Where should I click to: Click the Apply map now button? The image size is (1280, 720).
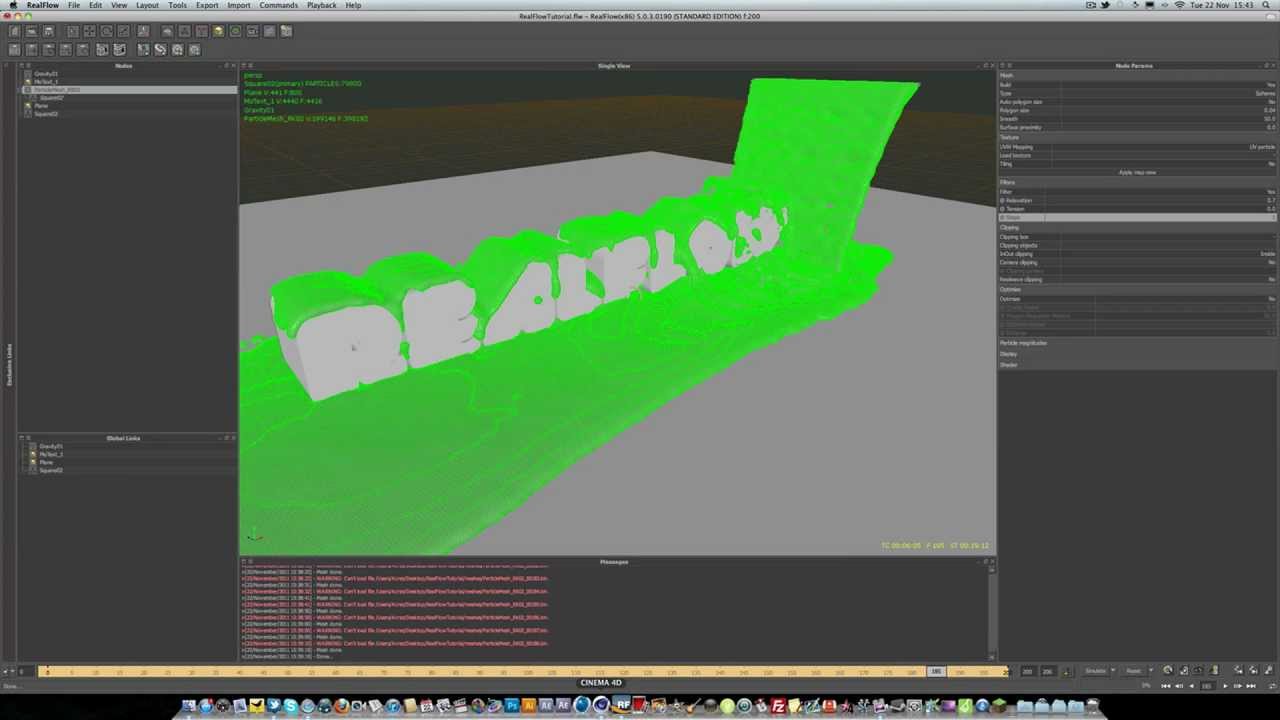pyautogui.click(x=1137, y=172)
